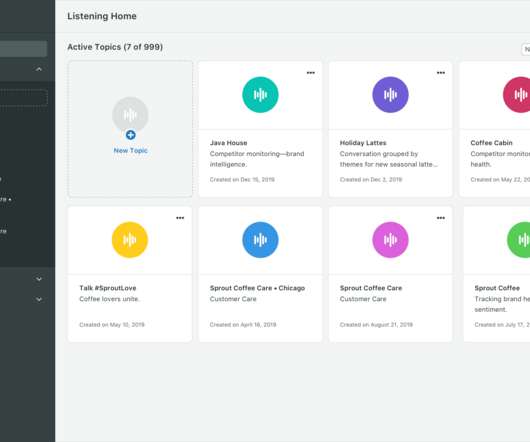Open the green Sprout Coffee topic icon
This screenshot has height=442, width=530.
(x=519, y=240)
